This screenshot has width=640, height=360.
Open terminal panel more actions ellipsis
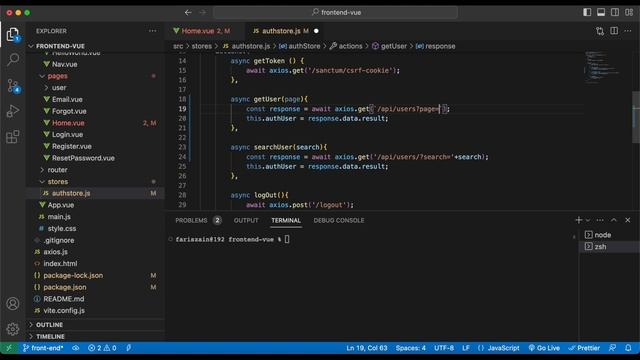(x=600, y=220)
